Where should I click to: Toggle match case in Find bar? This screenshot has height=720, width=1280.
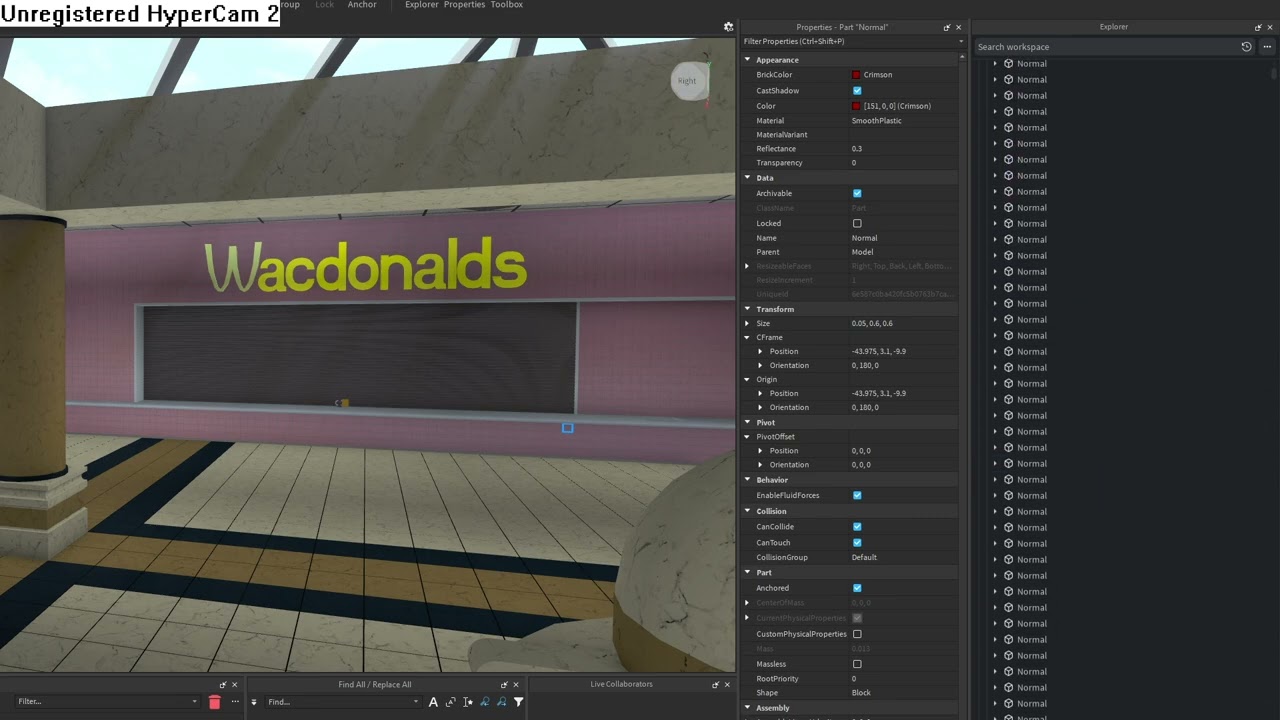coord(433,702)
